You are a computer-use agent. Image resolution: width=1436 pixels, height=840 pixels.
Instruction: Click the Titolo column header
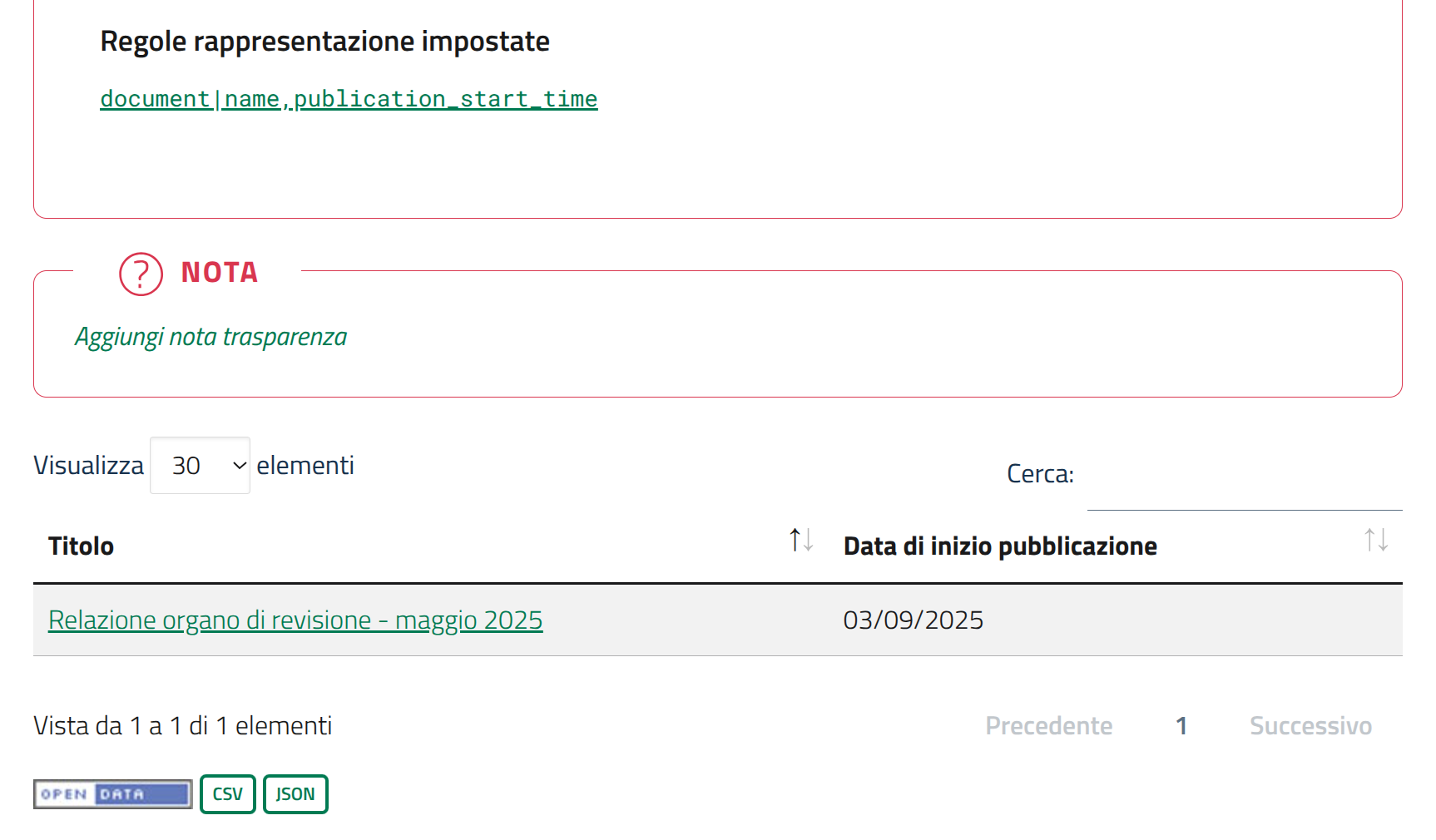82,546
